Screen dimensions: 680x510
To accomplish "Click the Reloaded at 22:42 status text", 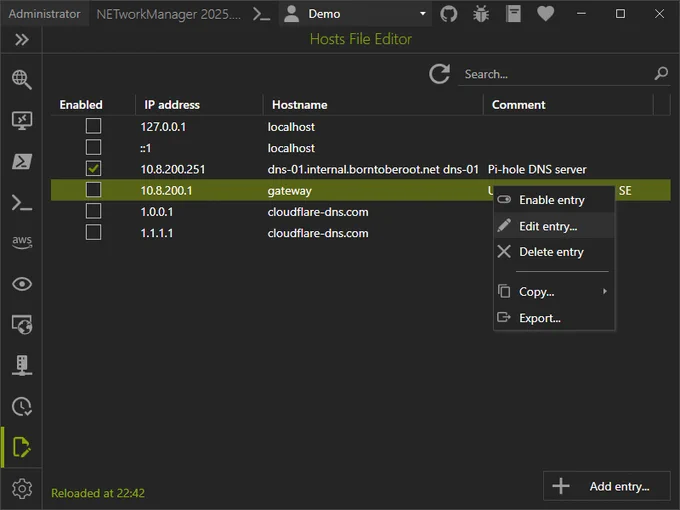I will (98, 493).
